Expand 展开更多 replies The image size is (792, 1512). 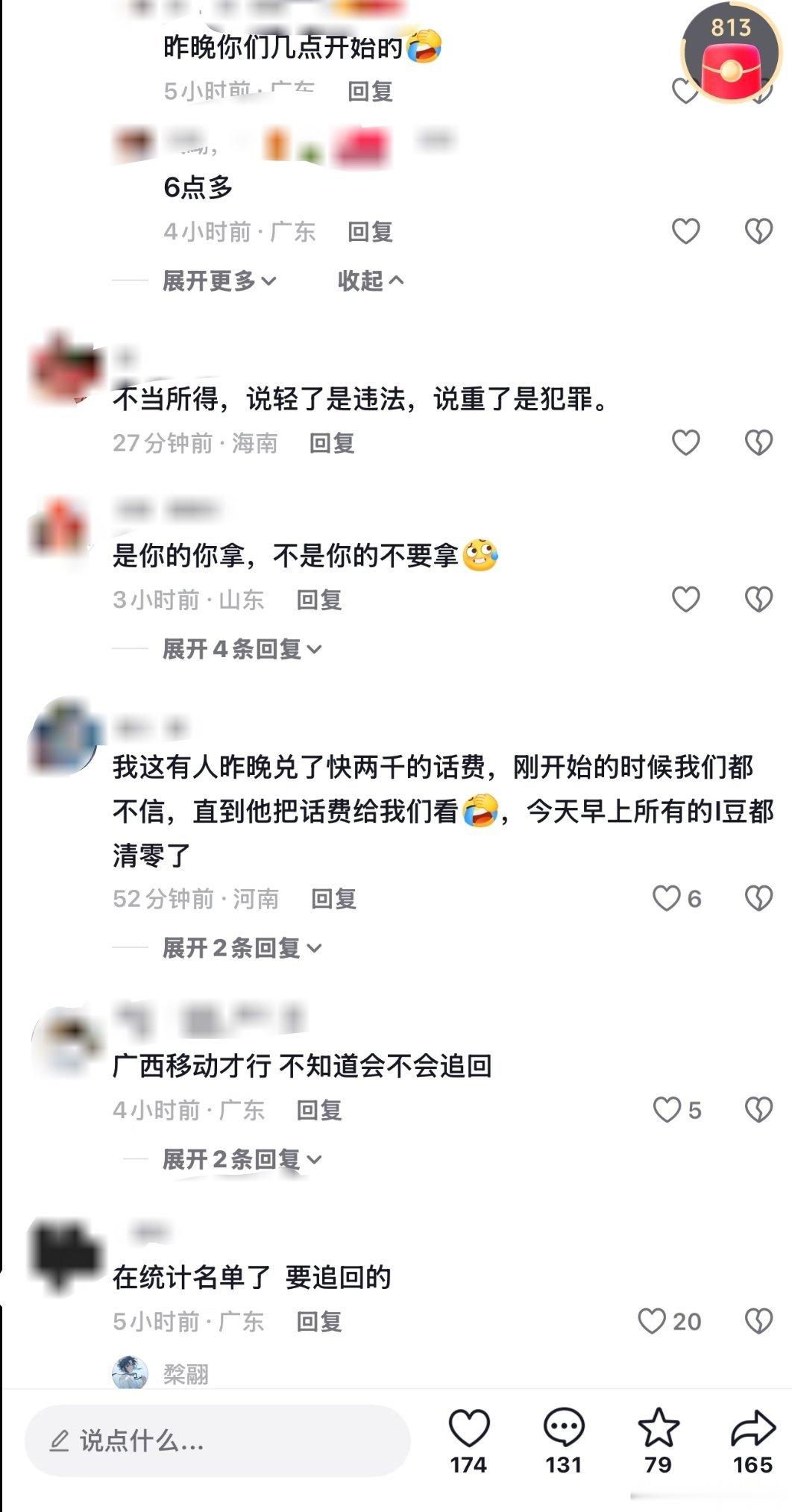click(x=219, y=280)
